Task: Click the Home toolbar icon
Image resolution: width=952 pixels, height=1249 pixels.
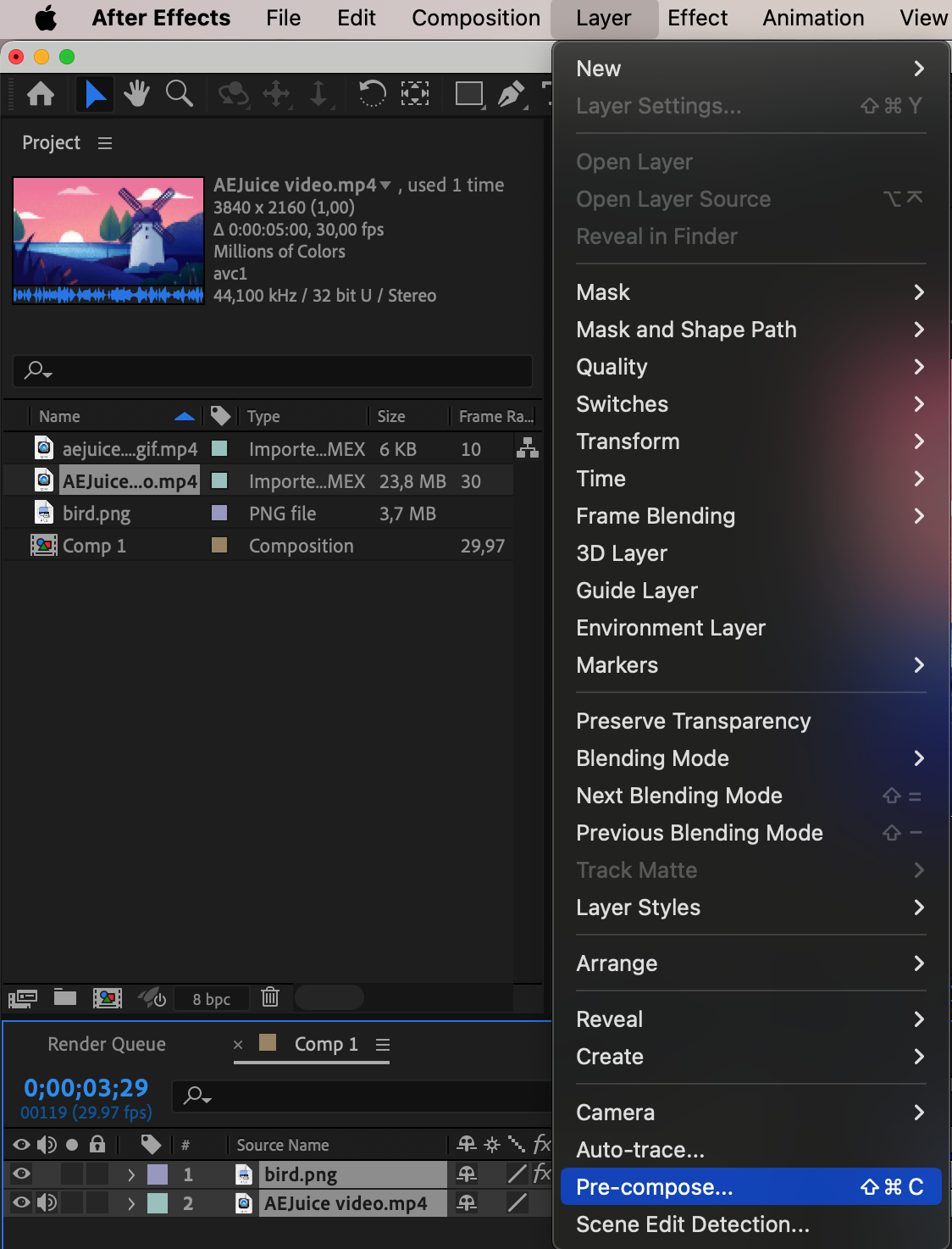Action: tap(41, 93)
